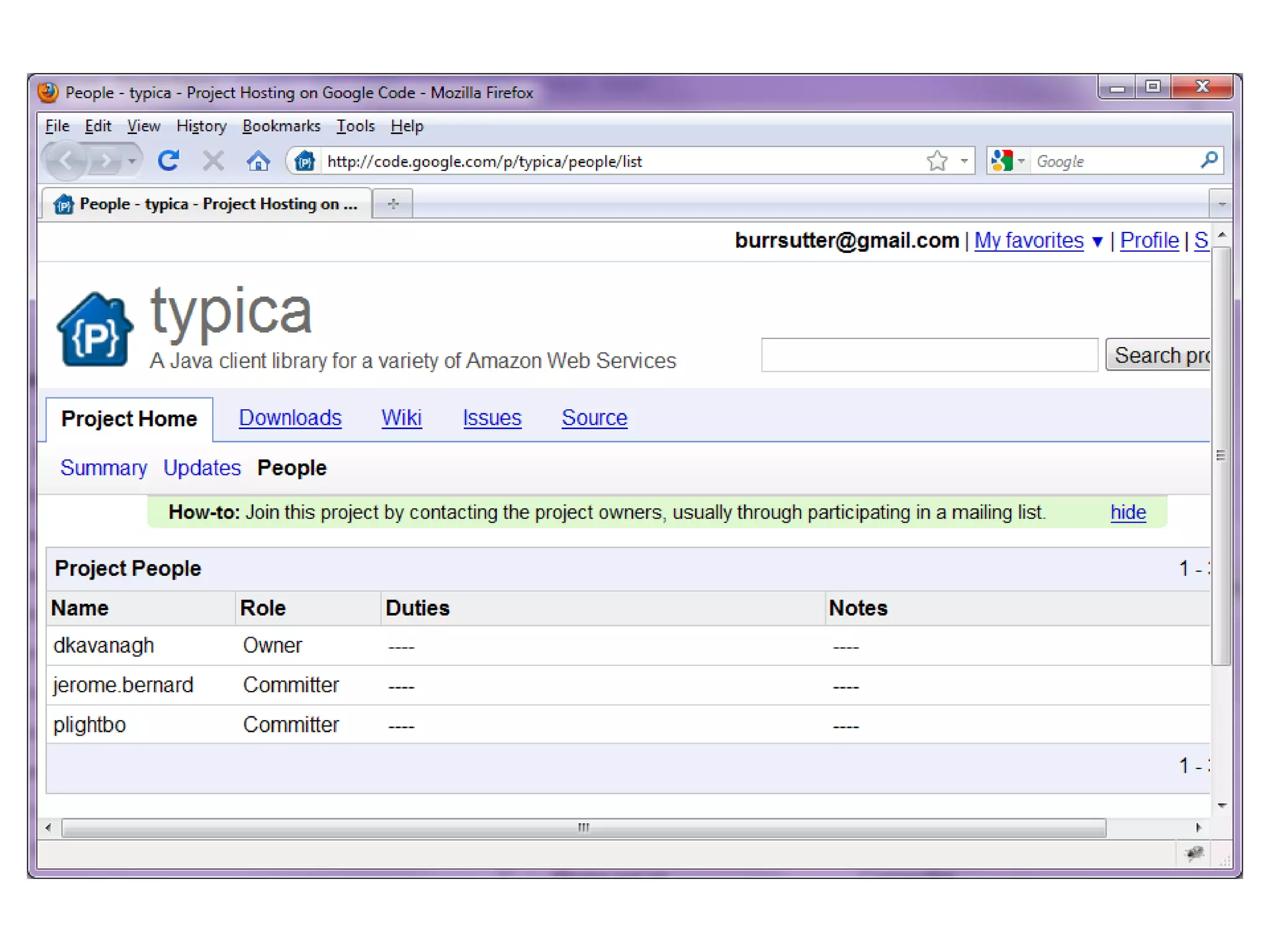This screenshot has width=1270, height=952.
Task: Open the Profile link
Action: 1149,240
